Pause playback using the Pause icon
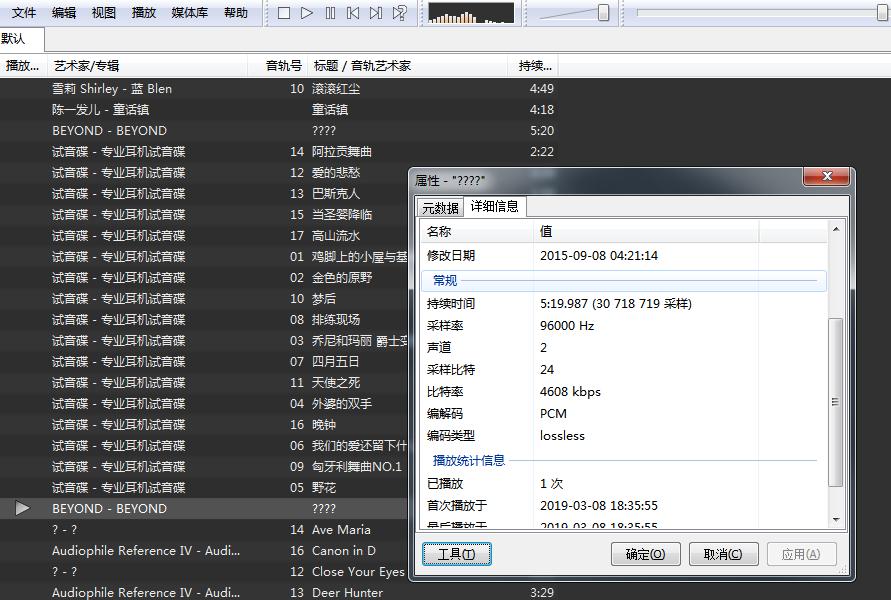Screen dimensions: 891x600 coord(331,13)
